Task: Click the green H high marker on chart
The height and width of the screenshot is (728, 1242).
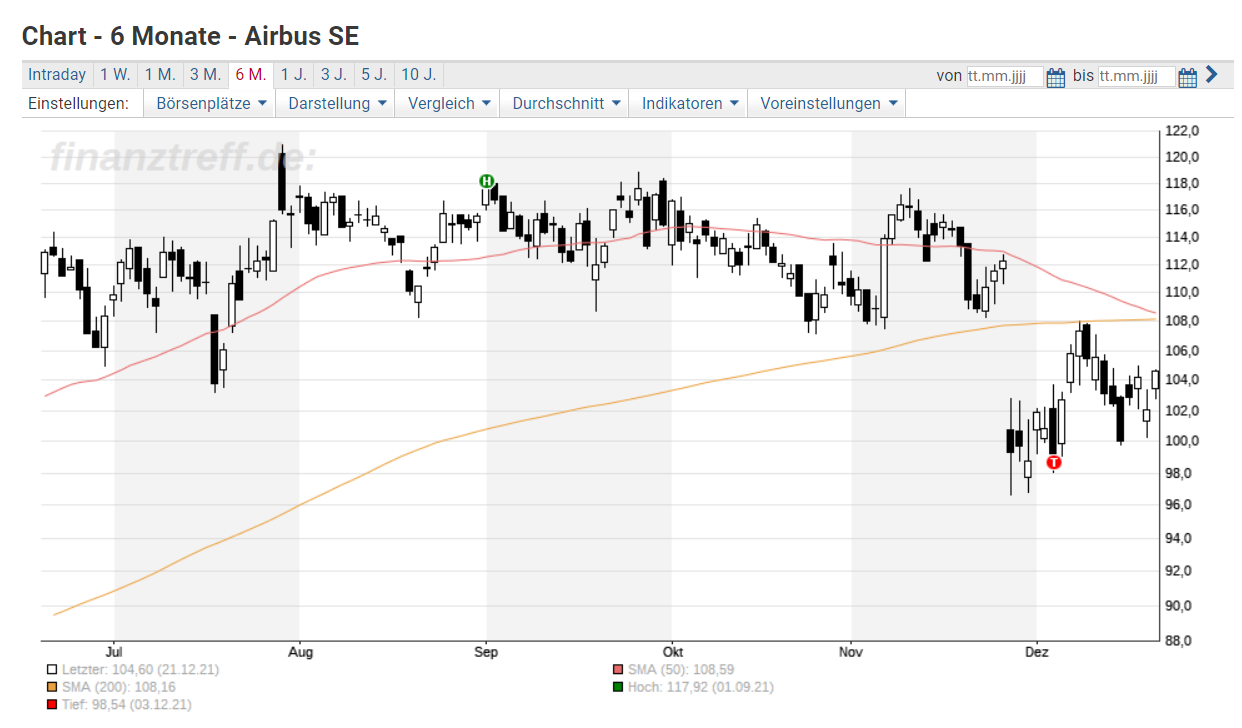Action: pos(486,181)
